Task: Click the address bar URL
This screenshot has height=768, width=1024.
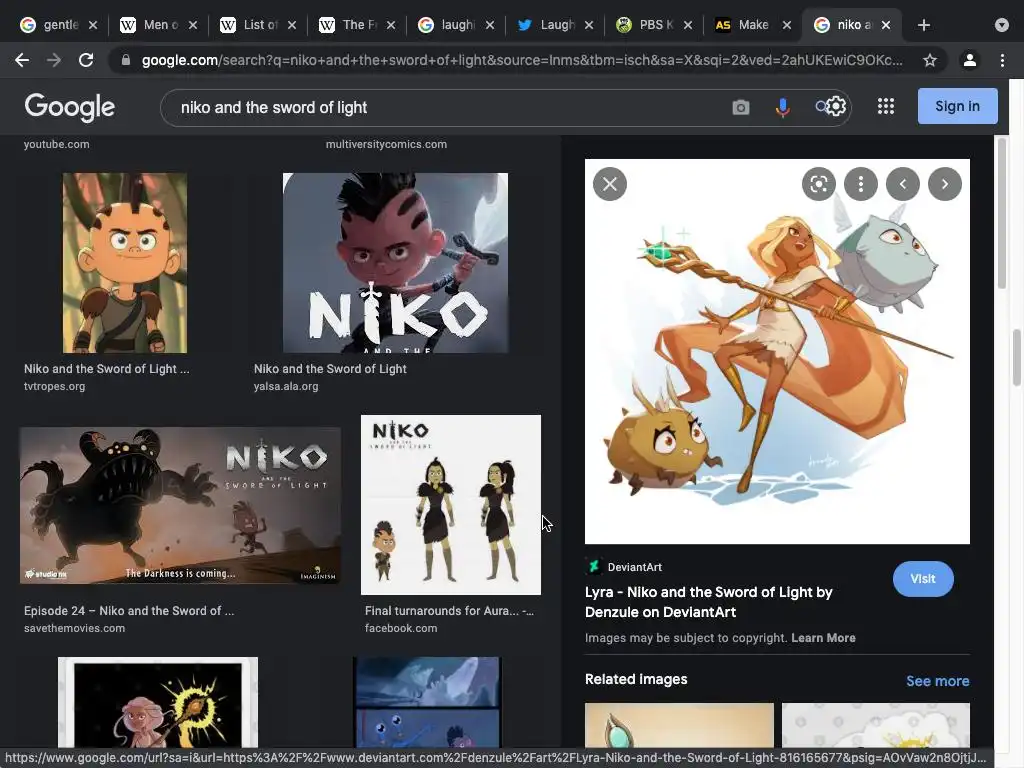Action: pyautogui.click(x=522, y=60)
